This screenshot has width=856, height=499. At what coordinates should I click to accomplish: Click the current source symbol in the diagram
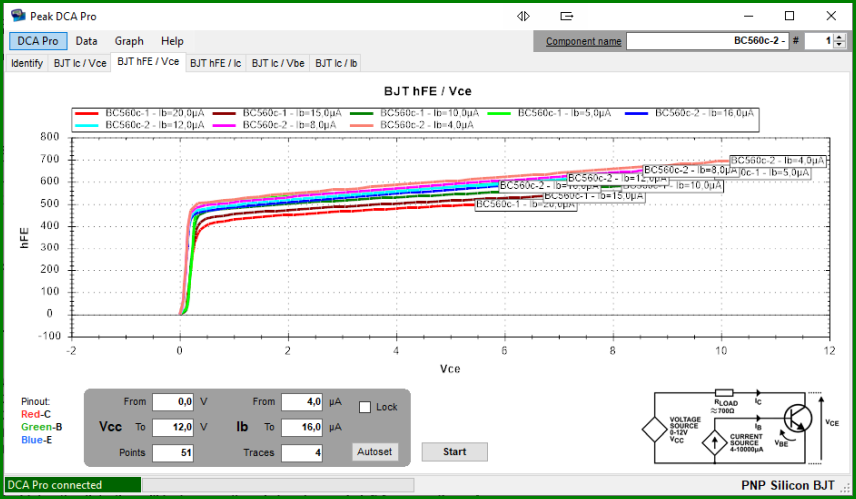714,443
